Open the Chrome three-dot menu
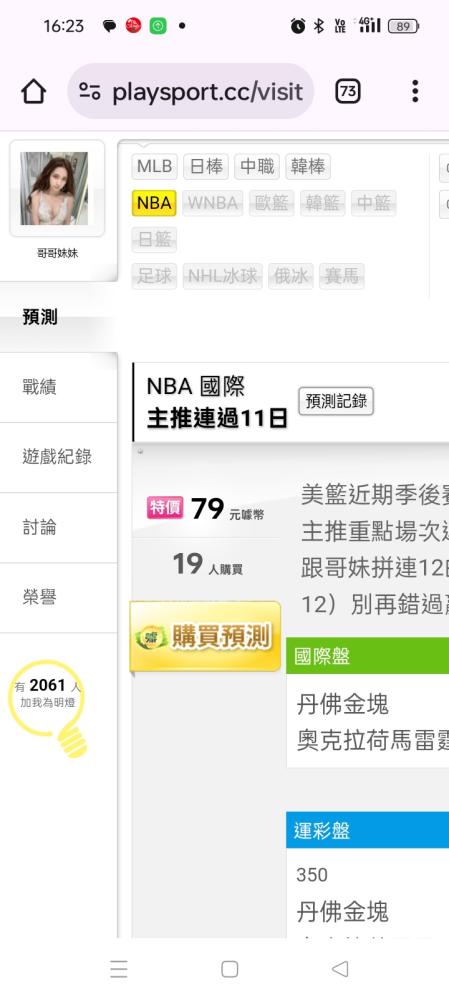This screenshot has height=1000, width=449. point(415,91)
